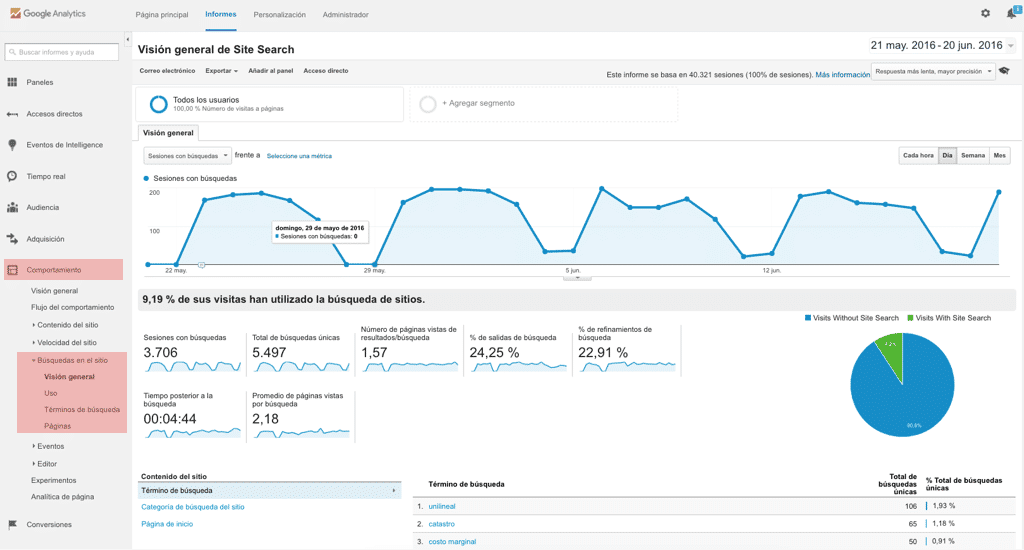This screenshot has height=550, width=1024.
Task: Click the Tiempo real icon
Action: tap(12, 176)
